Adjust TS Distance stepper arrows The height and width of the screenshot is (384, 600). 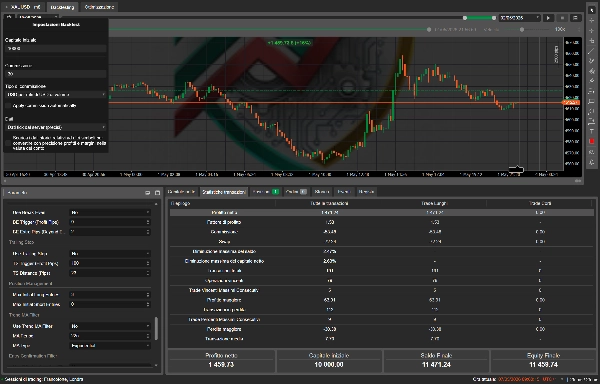(148, 273)
